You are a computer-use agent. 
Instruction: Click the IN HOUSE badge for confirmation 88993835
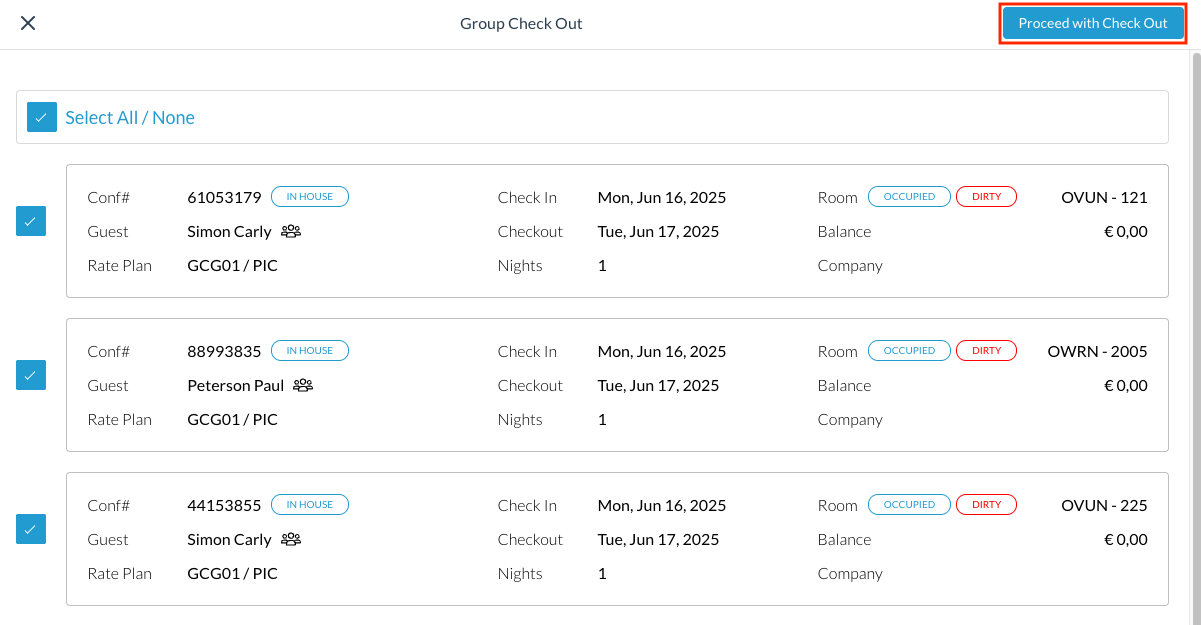[310, 350]
